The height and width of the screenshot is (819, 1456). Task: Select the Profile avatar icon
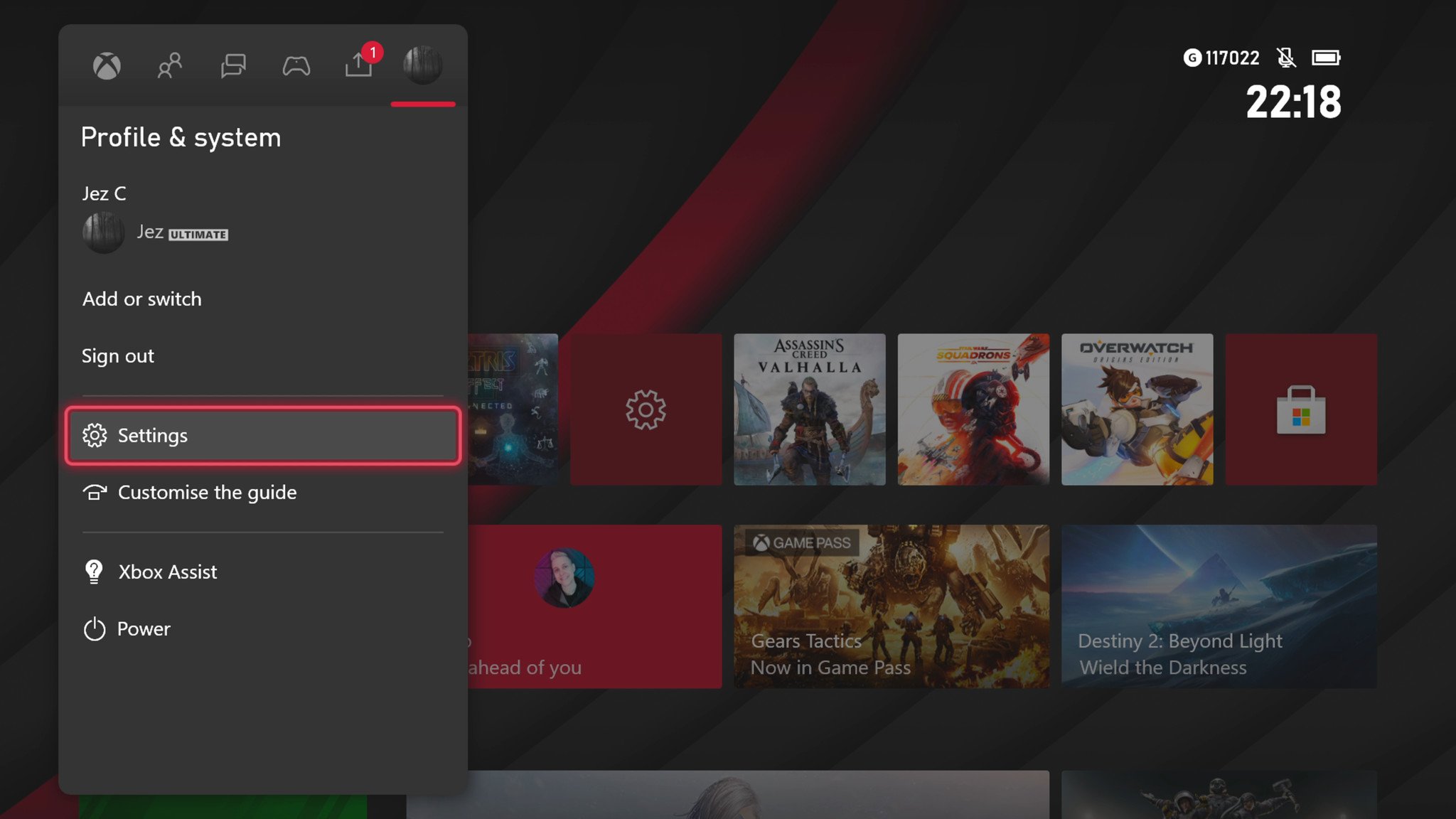(x=422, y=63)
